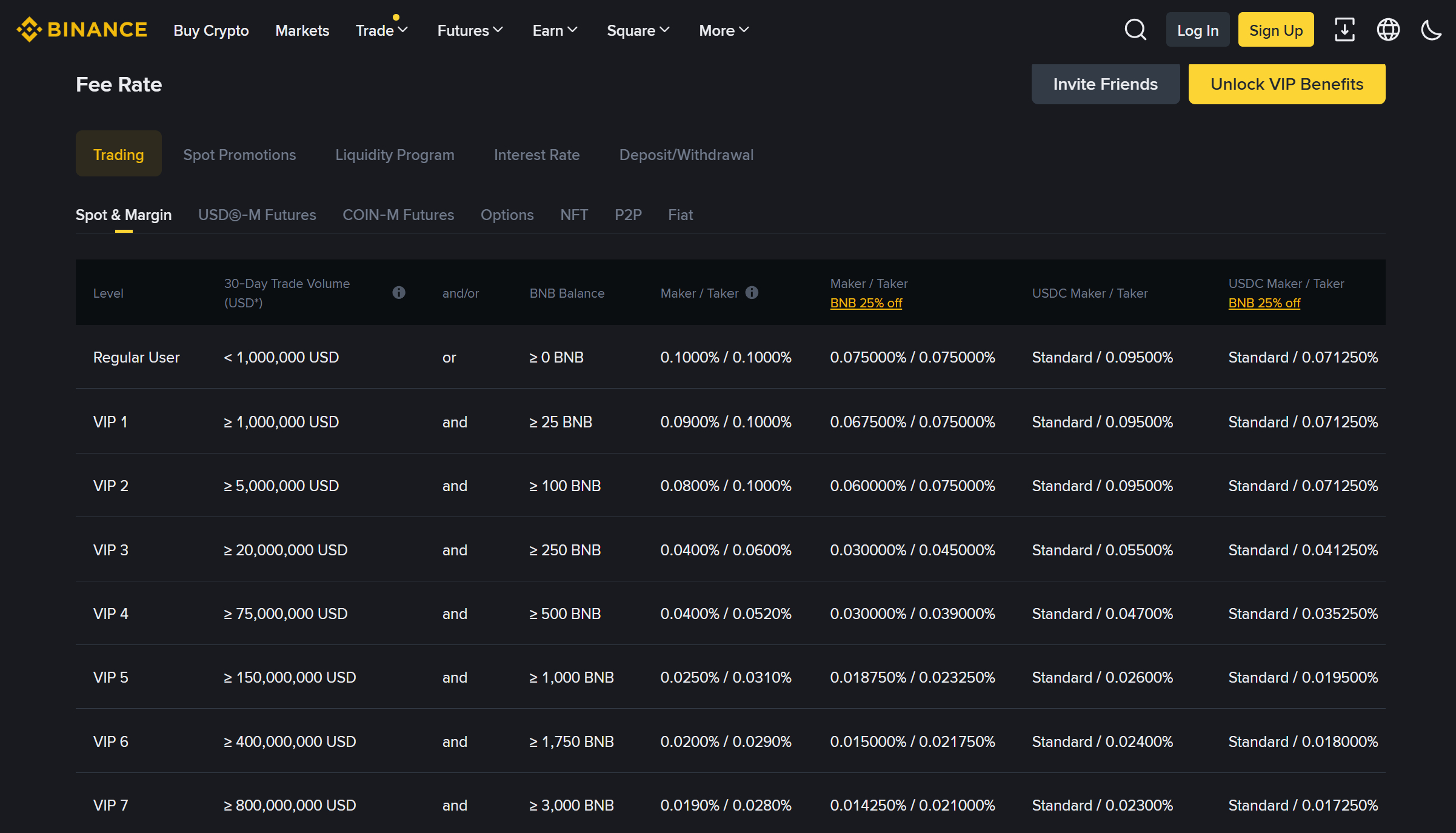Switch to the USDⓈ-M Futures tab
1456x833 pixels.
(257, 215)
